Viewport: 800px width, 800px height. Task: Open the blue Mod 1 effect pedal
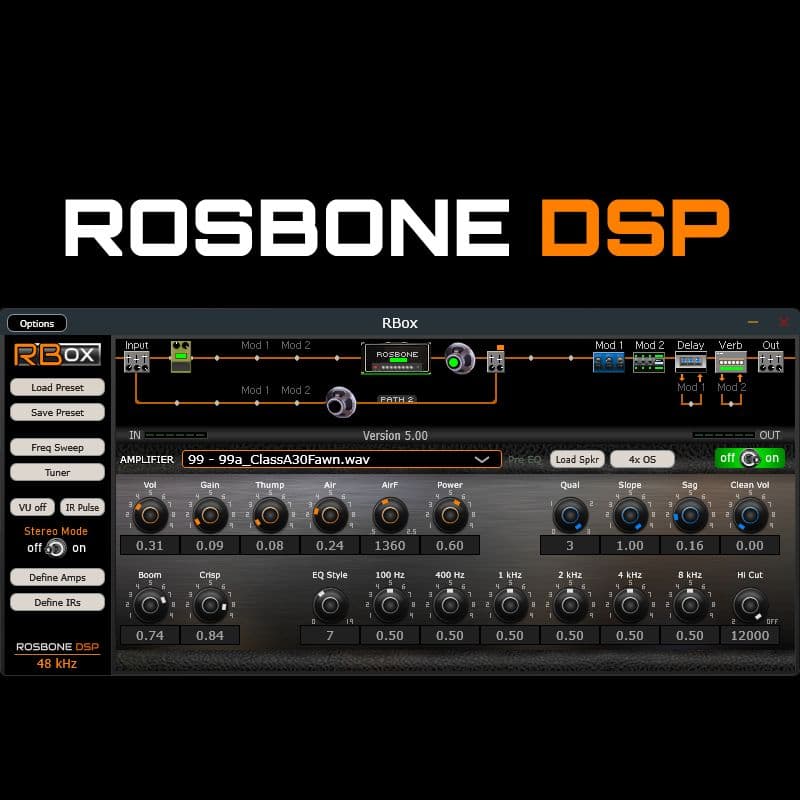coord(609,362)
